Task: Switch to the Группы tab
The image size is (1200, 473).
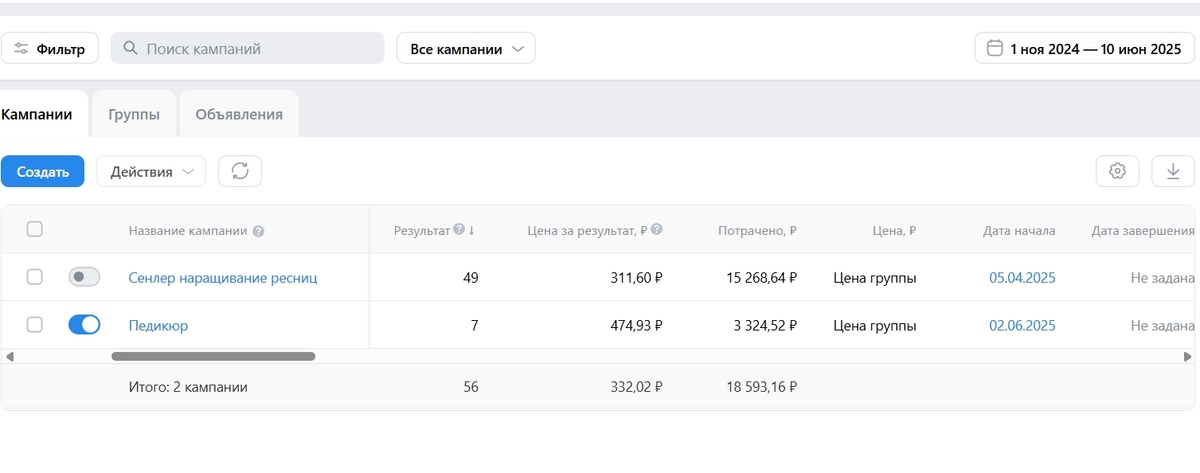Action: click(x=134, y=114)
